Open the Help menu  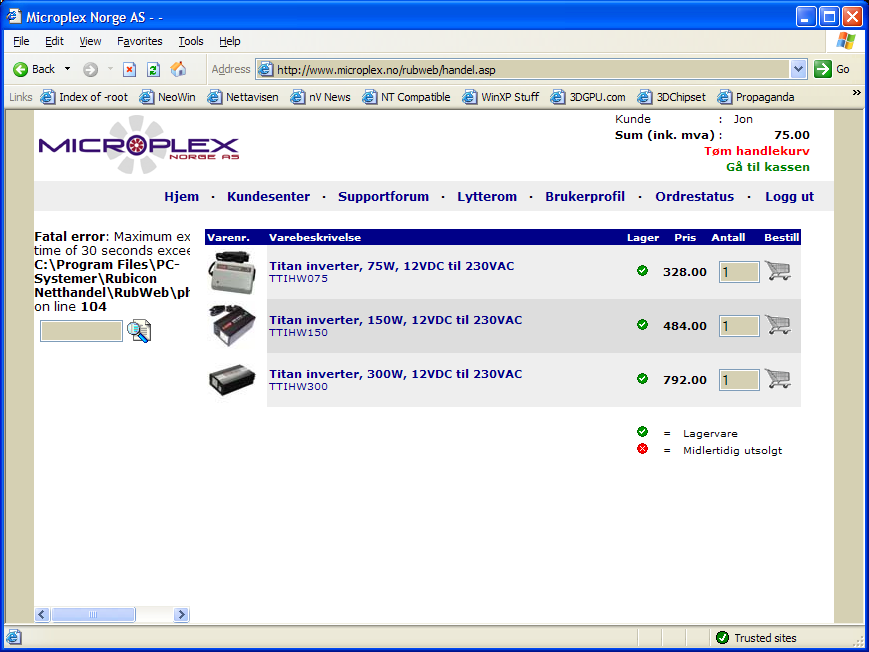(x=229, y=41)
